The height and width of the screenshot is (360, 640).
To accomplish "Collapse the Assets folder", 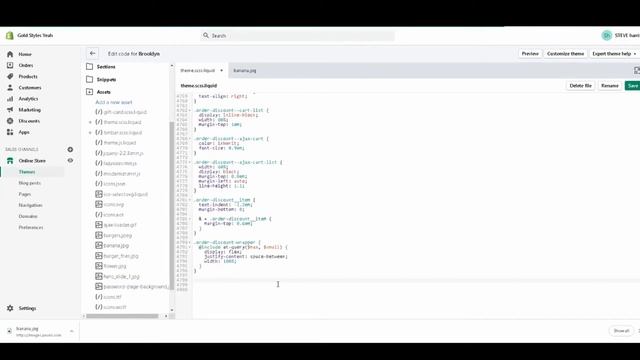I will (90, 92).
